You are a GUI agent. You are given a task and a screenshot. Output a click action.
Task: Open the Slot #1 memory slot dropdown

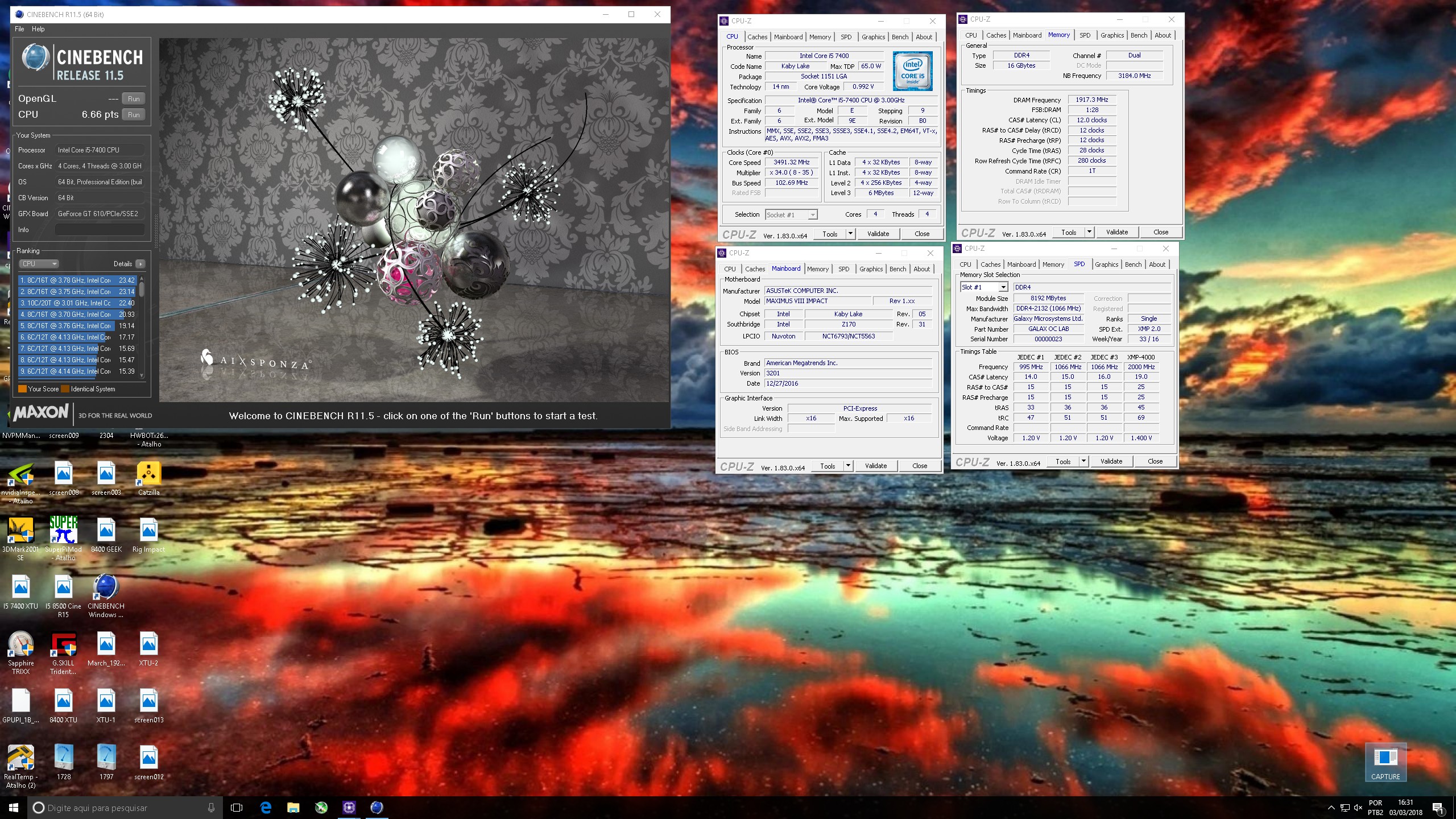[x=984, y=287]
